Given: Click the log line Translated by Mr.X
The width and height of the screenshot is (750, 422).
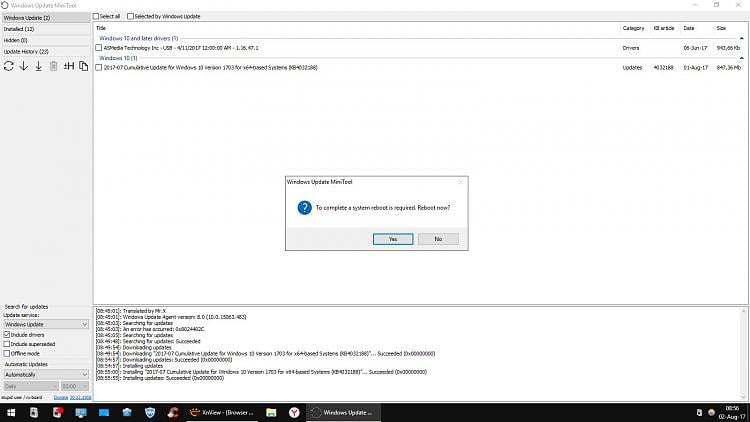Looking at the screenshot, I should [x=131, y=311].
